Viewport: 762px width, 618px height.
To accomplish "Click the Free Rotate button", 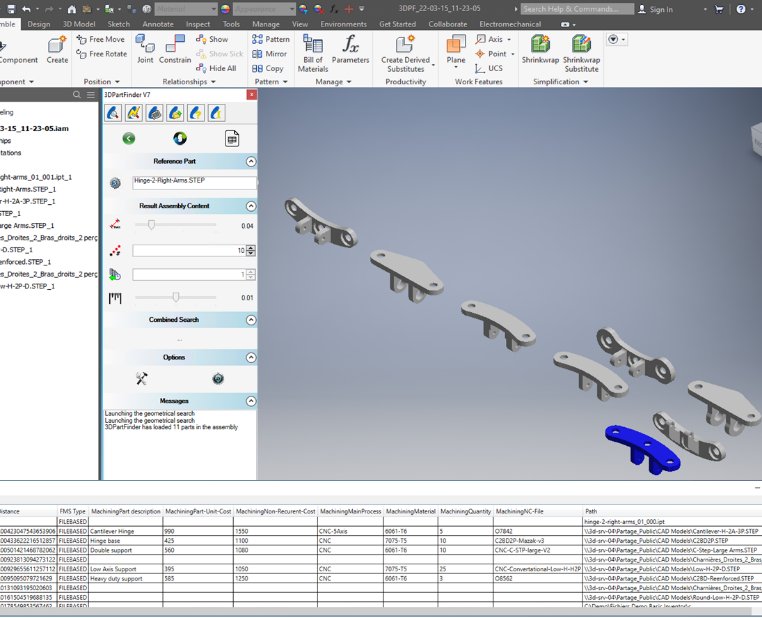I will click(x=104, y=54).
